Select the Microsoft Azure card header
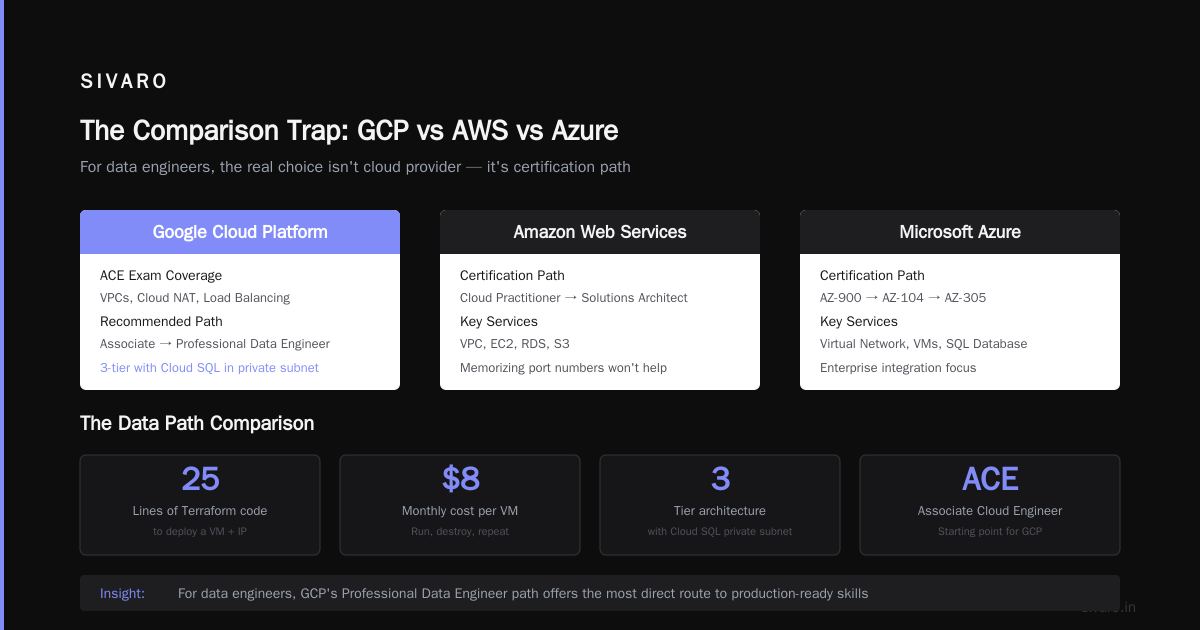 pyautogui.click(x=960, y=232)
